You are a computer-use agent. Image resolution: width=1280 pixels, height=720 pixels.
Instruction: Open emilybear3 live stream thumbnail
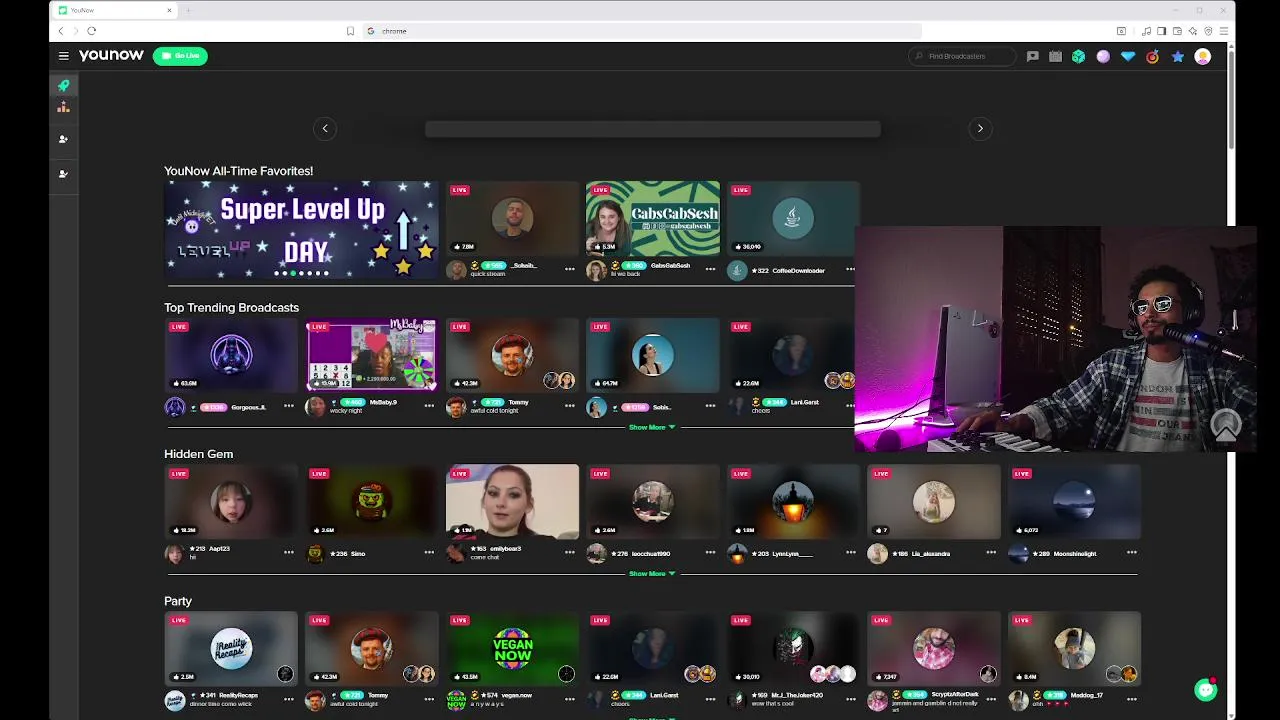click(512, 501)
